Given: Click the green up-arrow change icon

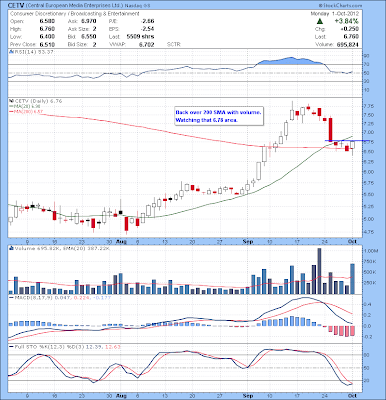Looking at the screenshot, I should (320, 21).
